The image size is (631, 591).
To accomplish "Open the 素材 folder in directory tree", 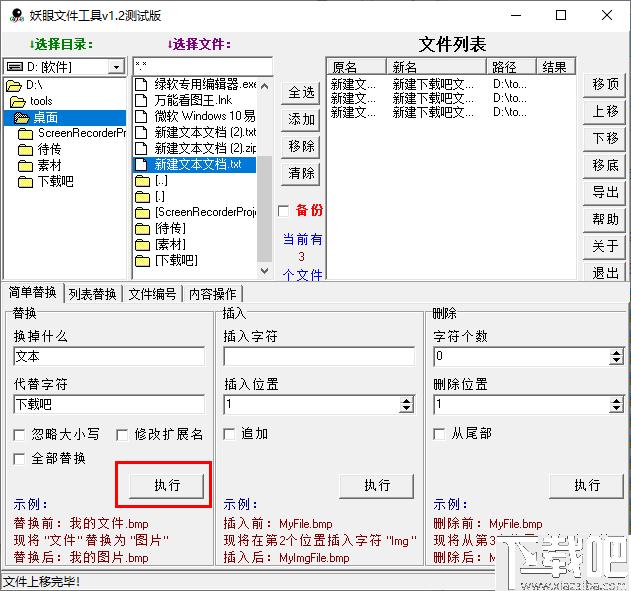I will point(39,165).
